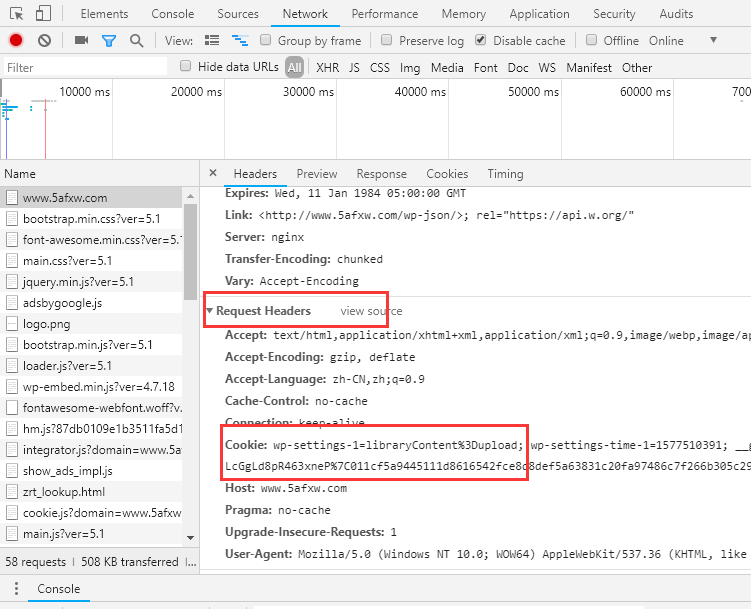Filter requests by Manifest

coord(589,68)
